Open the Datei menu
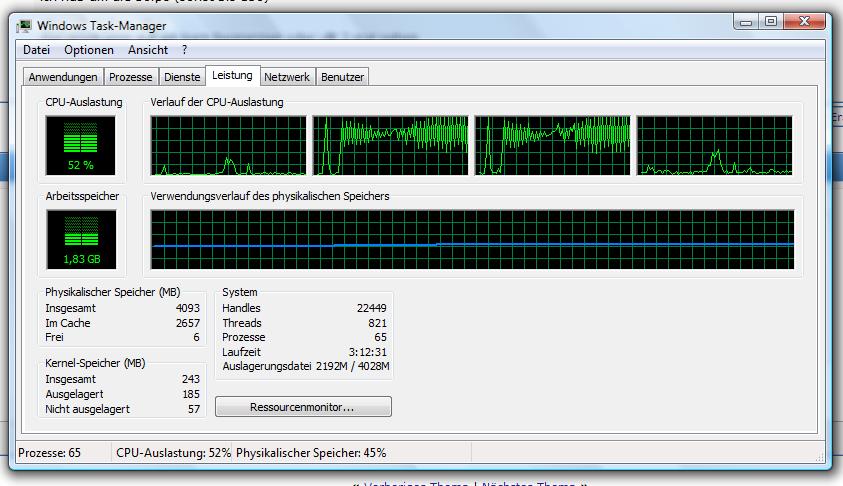843x486 pixels. (37, 50)
